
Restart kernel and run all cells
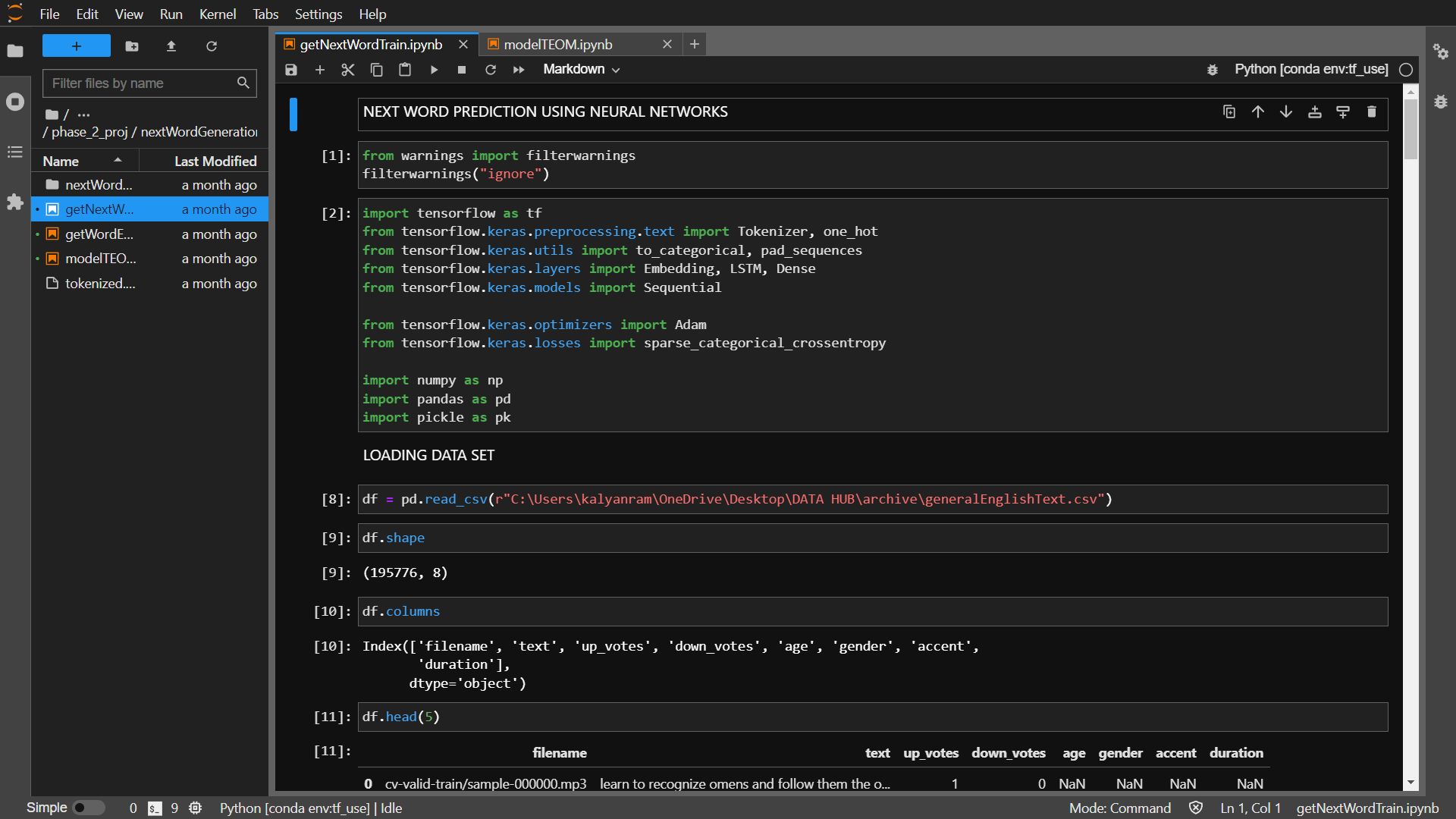(x=519, y=70)
